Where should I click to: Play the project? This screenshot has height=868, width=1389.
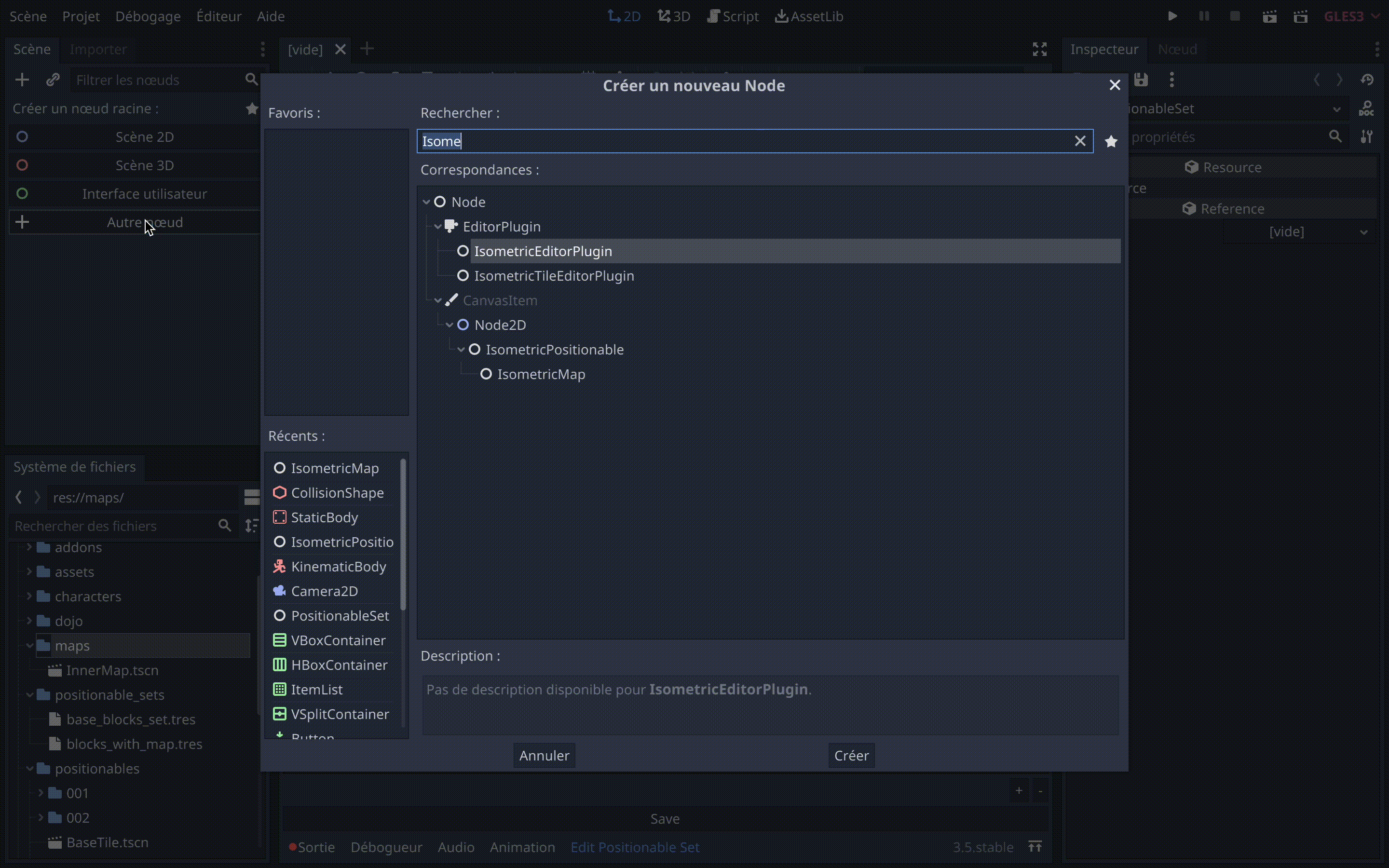(x=1172, y=16)
